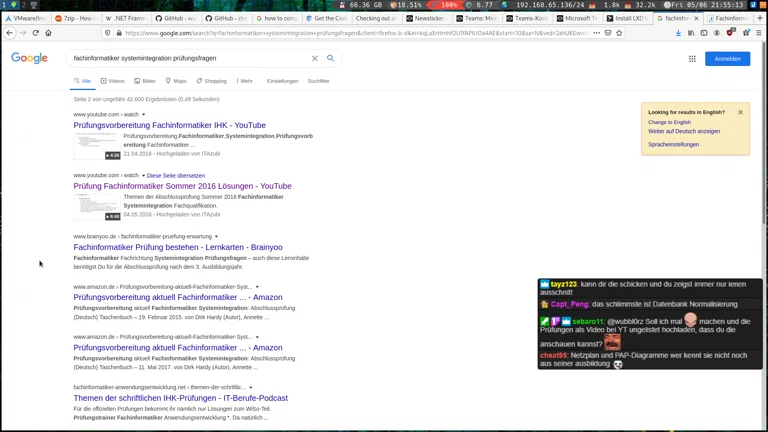Open the Firefox hamburger menu

click(x=759, y=33)
